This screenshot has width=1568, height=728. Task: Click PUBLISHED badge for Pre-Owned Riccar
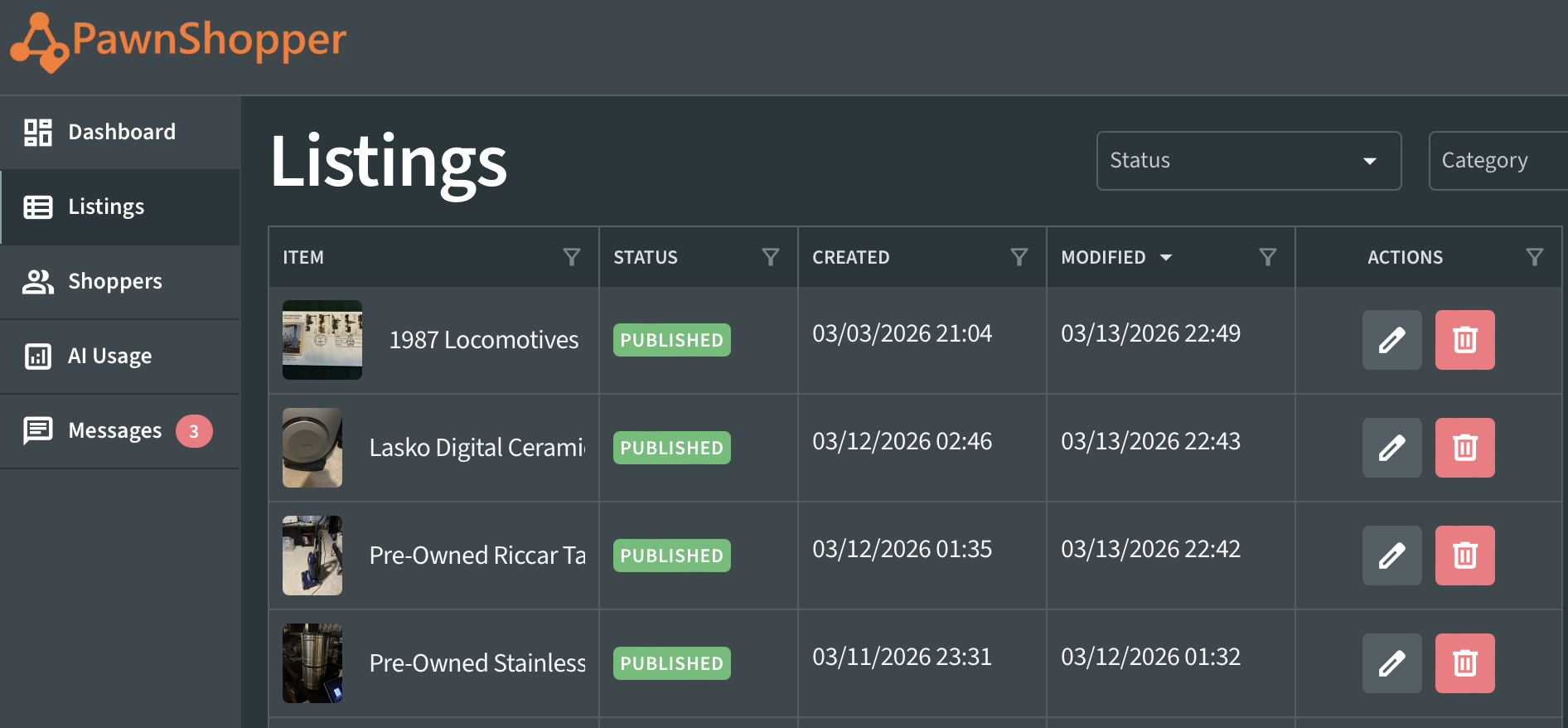[672, 556]
